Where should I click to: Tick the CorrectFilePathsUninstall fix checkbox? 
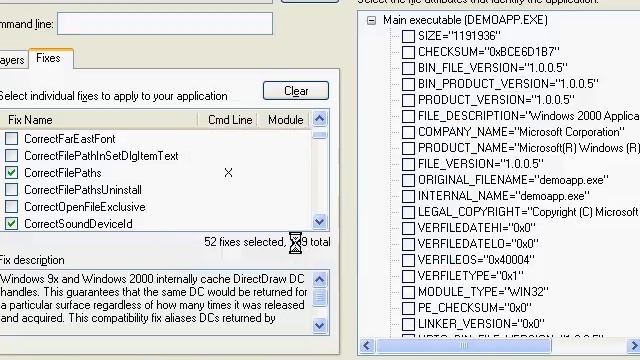coord(11,189)
